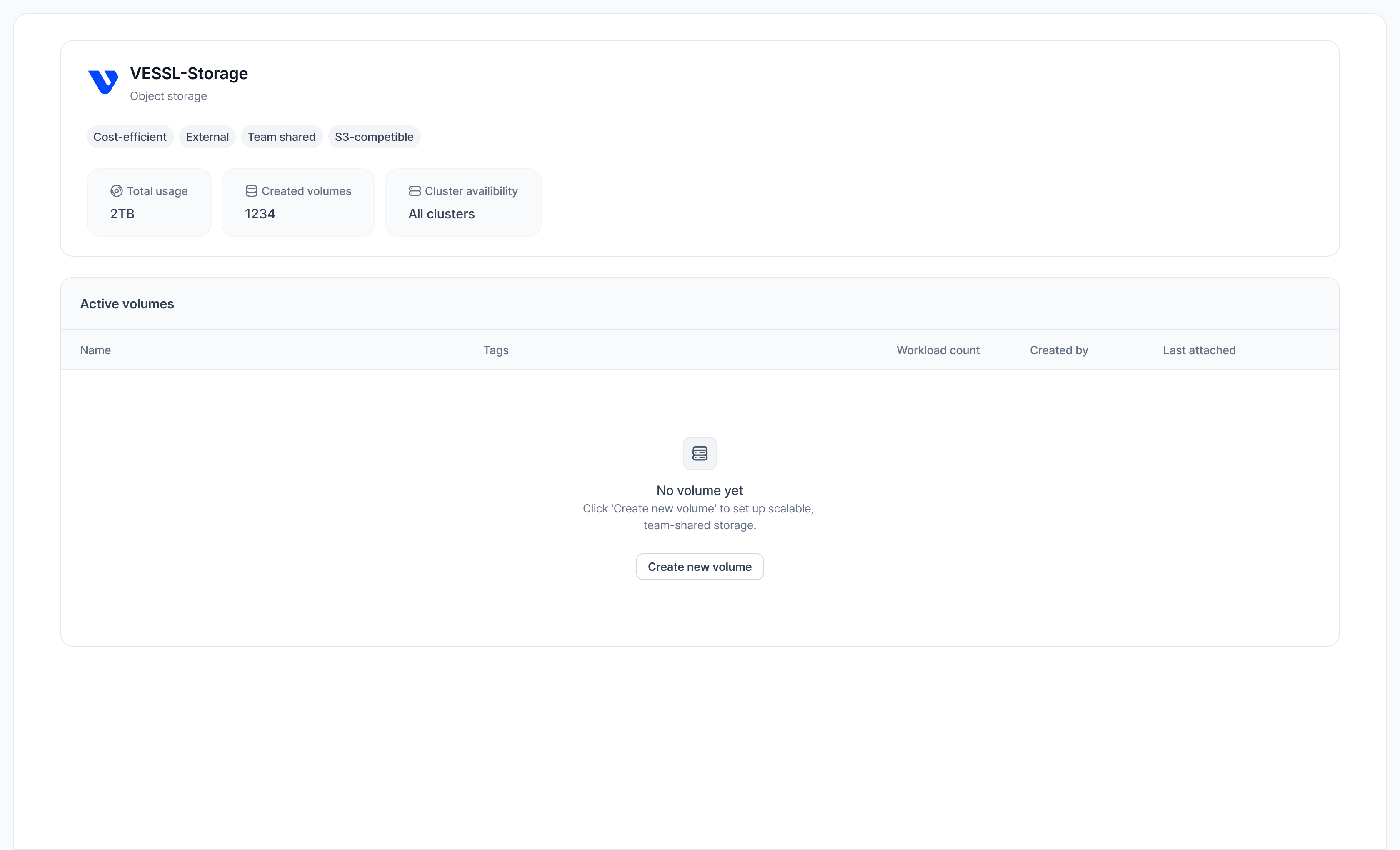Click the Total usage gauge icon
This screenshot has width=1400, height=850.
(117, 191)
